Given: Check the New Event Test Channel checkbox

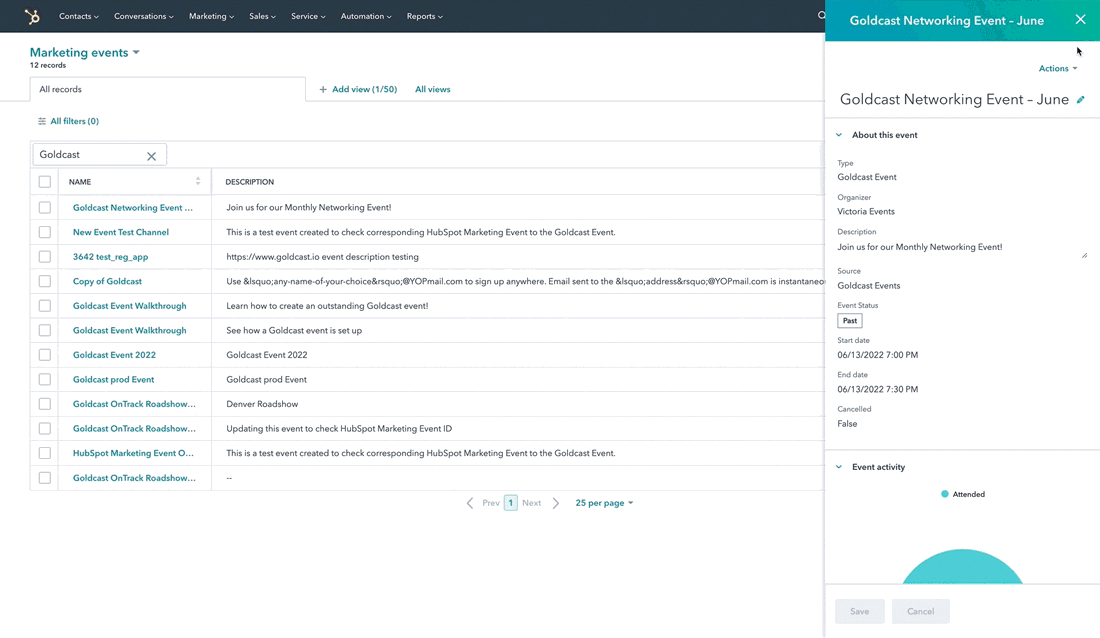Looking at the screenshot, I should tap(45, 232).
